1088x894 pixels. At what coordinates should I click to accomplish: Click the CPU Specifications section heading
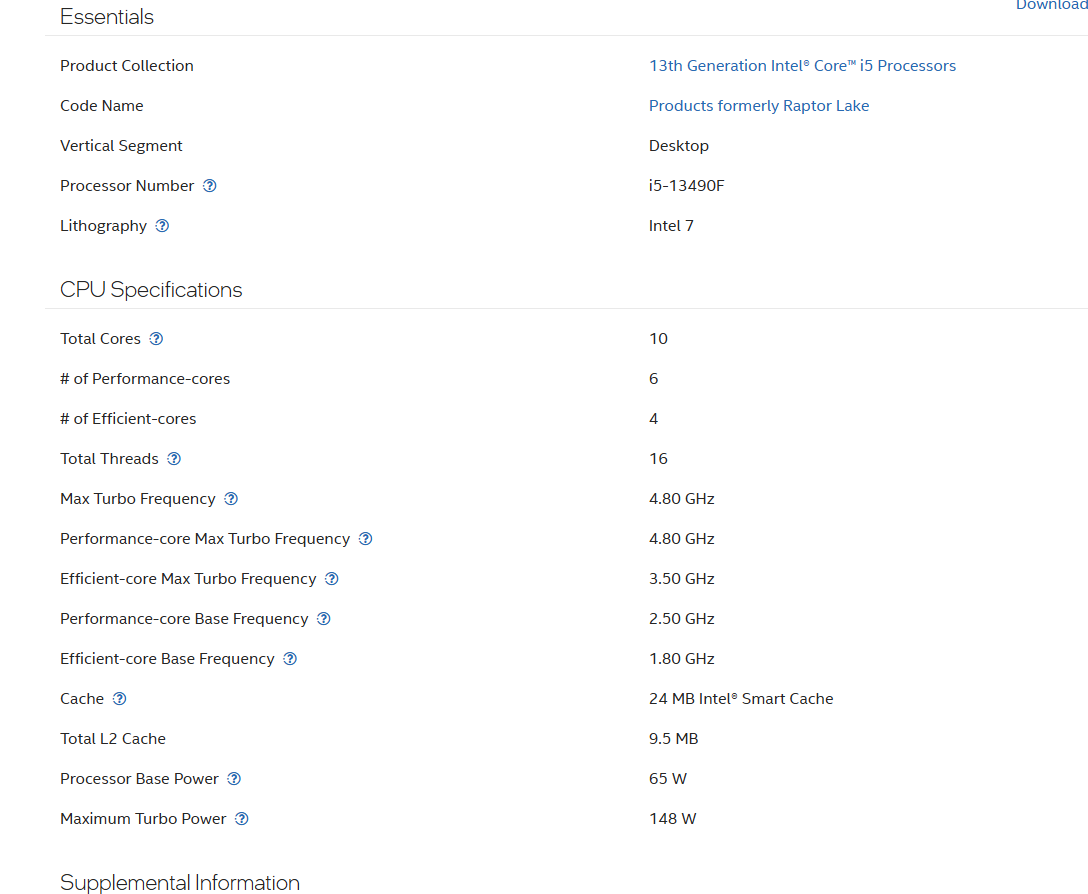coord(151,289)
